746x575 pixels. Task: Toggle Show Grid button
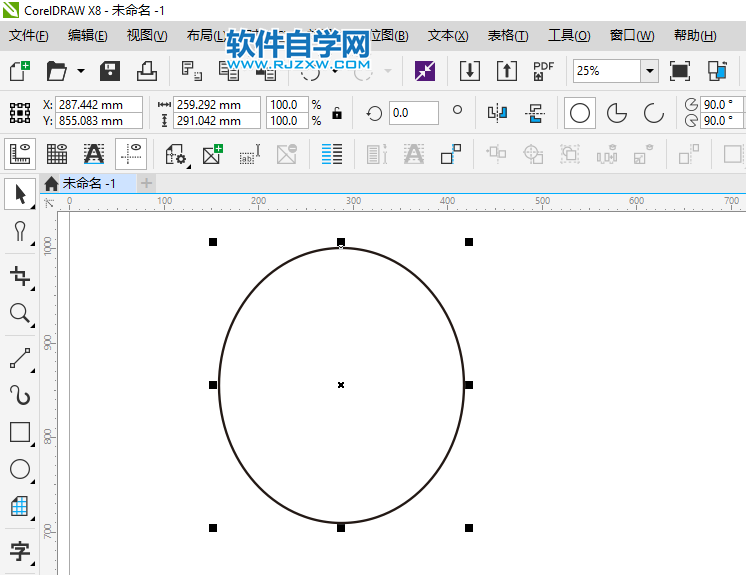(x=57, y=154)
